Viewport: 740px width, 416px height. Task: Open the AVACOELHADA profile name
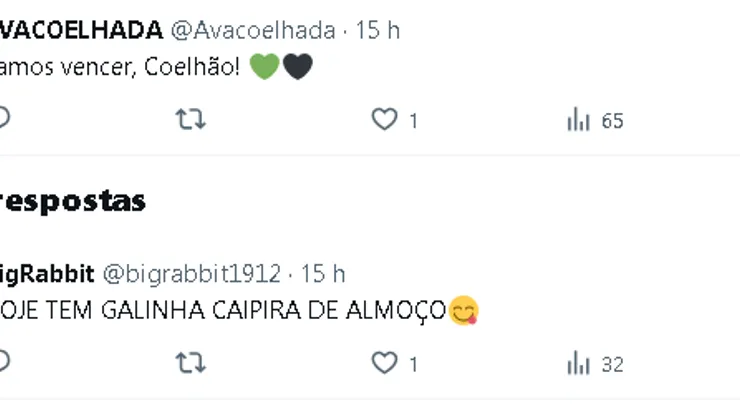81,31
